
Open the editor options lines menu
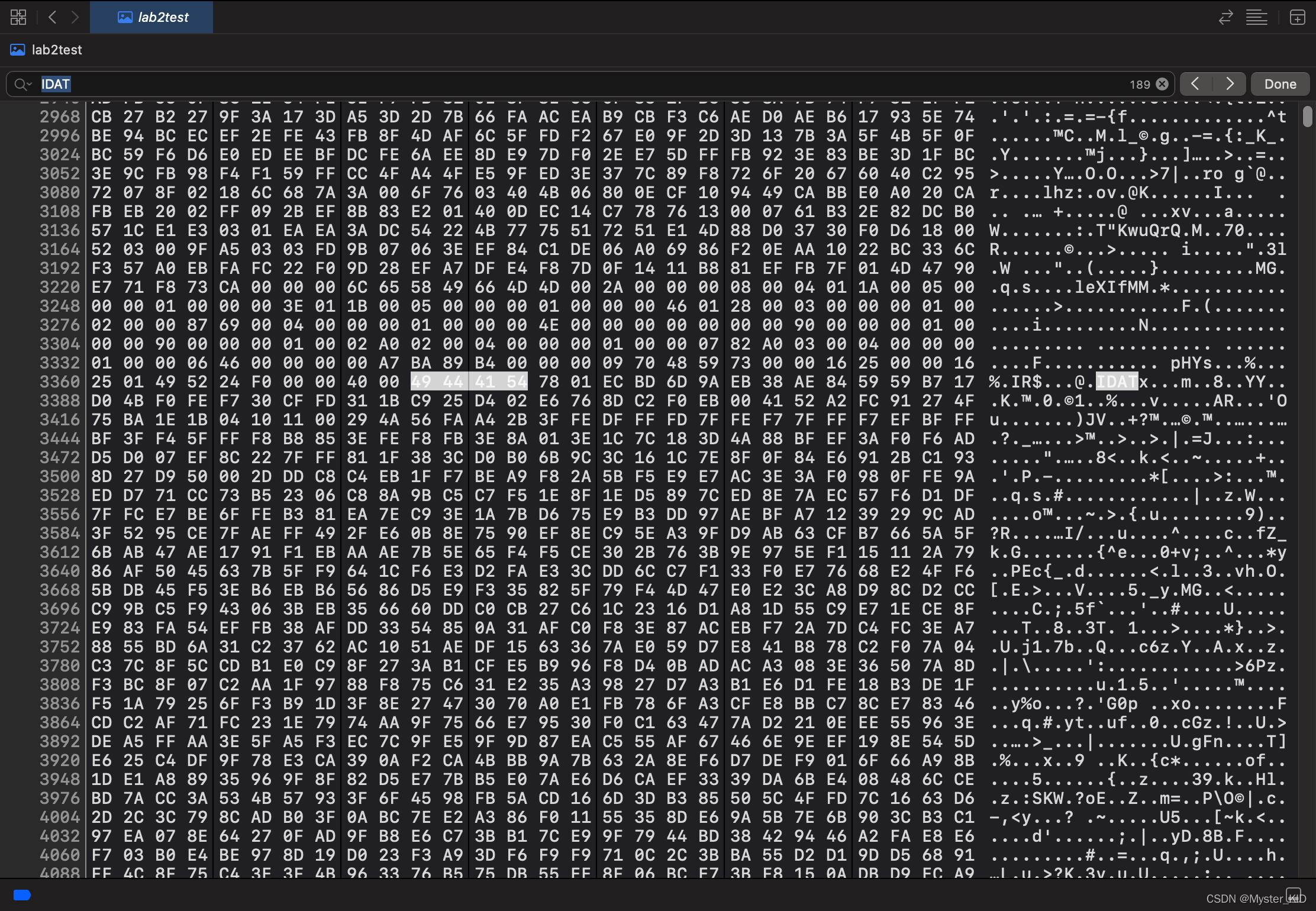pos(1256,17)
